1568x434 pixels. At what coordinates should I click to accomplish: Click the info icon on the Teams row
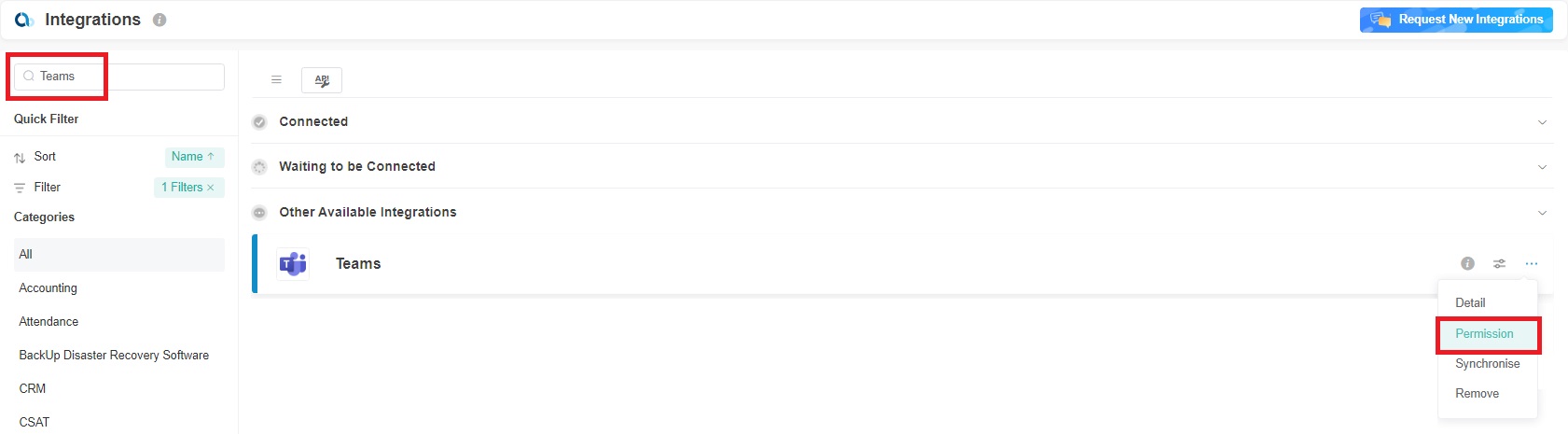(1467, 264)
